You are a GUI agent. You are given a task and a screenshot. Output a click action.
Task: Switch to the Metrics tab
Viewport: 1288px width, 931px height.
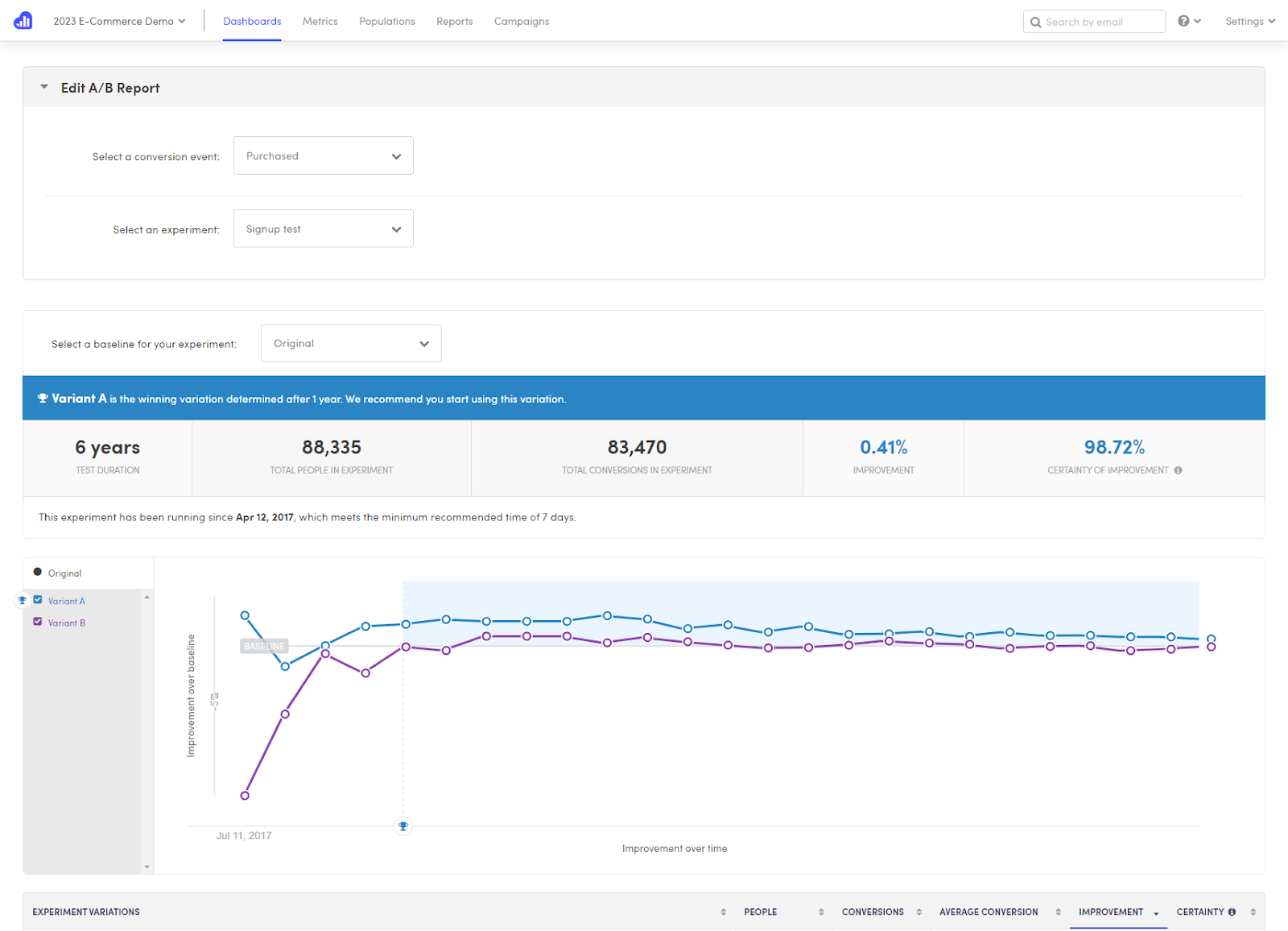click(320, 21)
